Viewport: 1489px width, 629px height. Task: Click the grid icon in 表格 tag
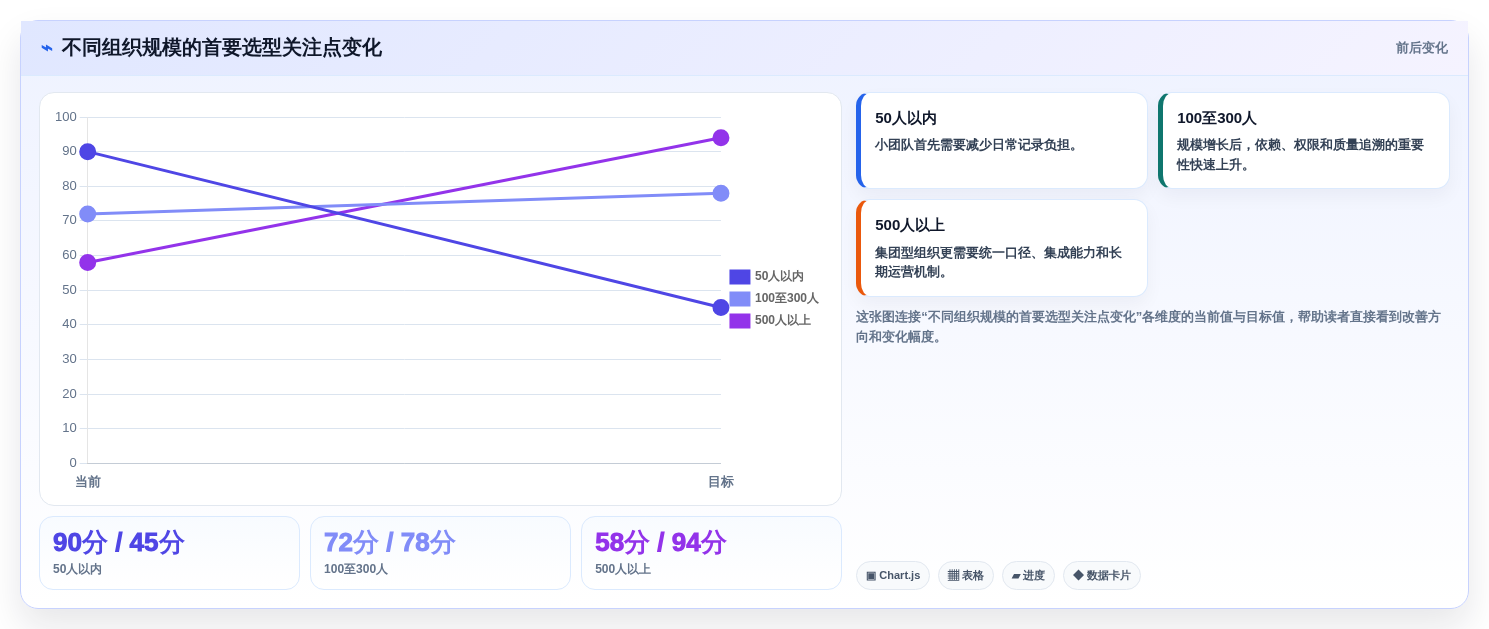953,576
